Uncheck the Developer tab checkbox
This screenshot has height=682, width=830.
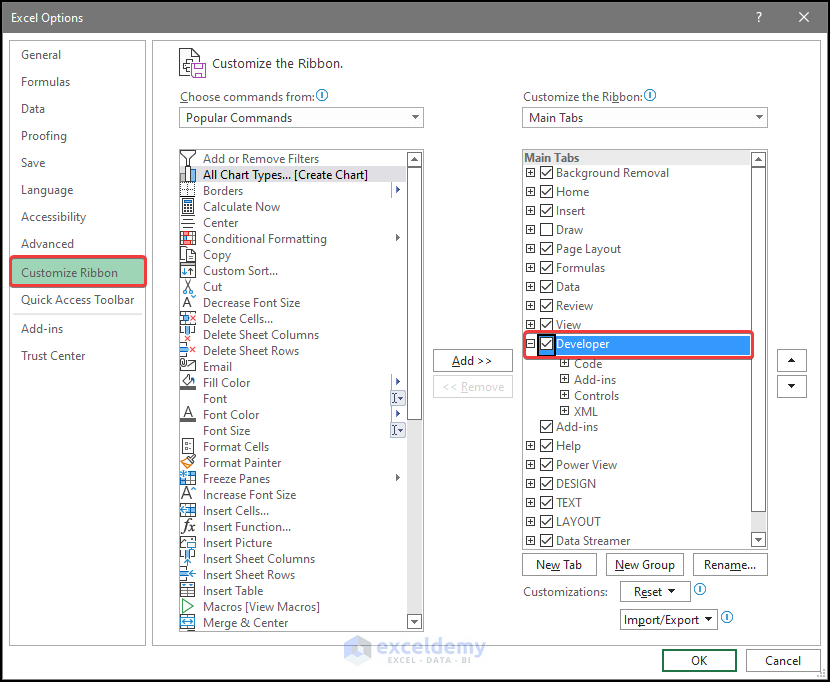tap(546, 344)
